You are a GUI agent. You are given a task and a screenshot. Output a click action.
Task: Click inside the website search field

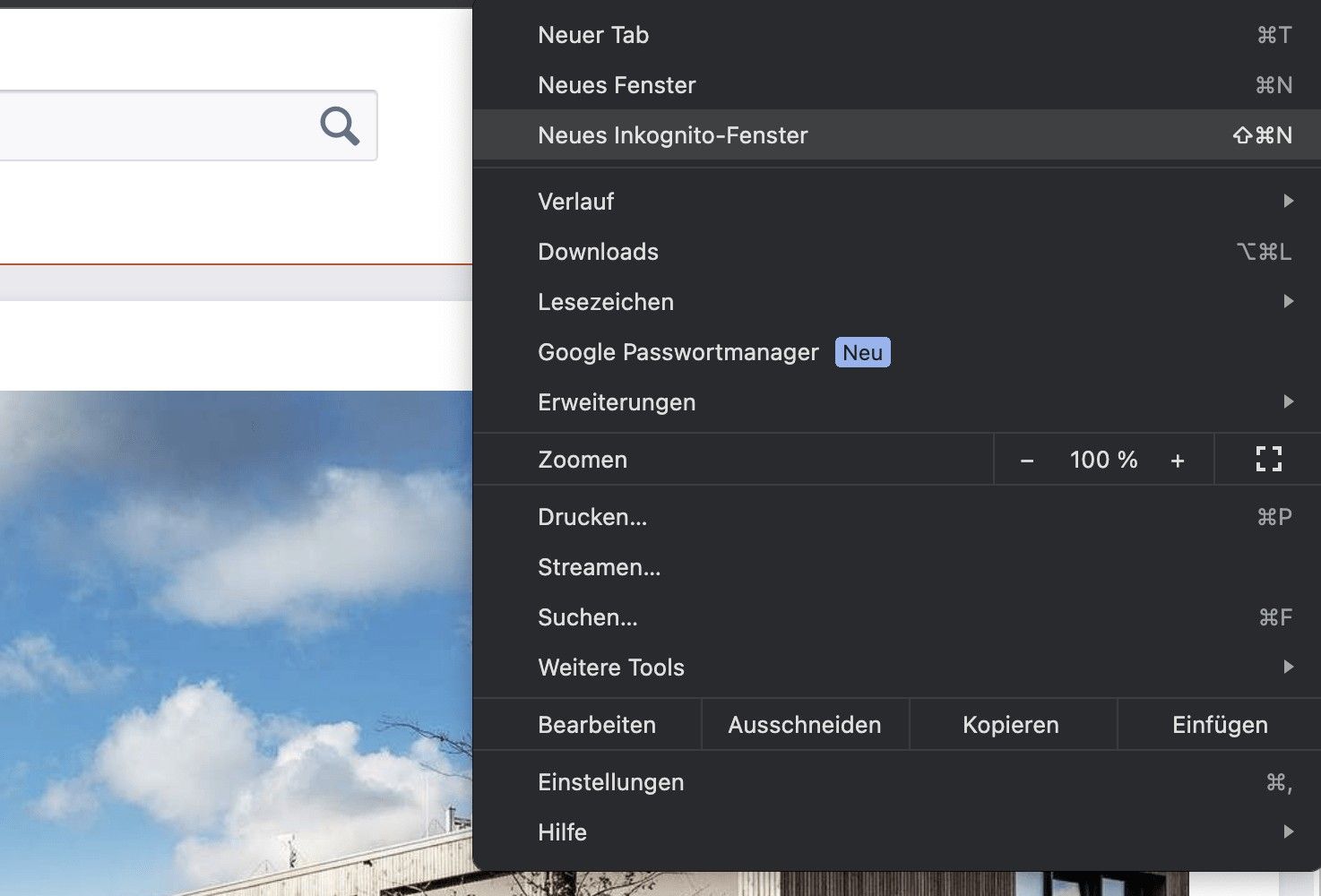tap(152, 126)
